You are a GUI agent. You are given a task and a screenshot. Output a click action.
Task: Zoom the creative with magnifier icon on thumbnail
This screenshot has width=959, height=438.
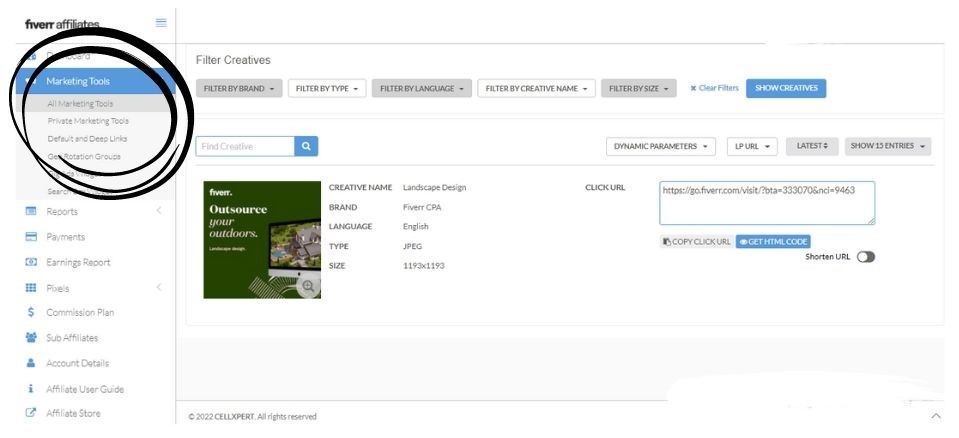coord(308,286)
